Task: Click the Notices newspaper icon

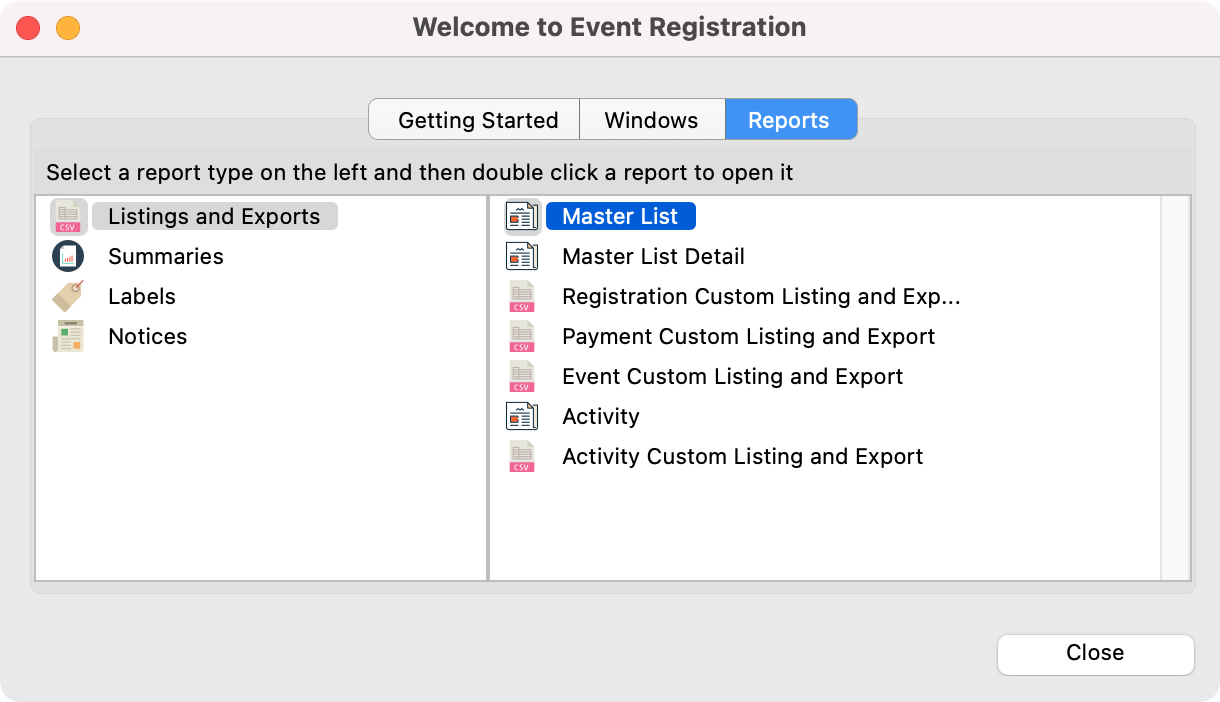Action: pyautogui.click(x=68, y=337)
